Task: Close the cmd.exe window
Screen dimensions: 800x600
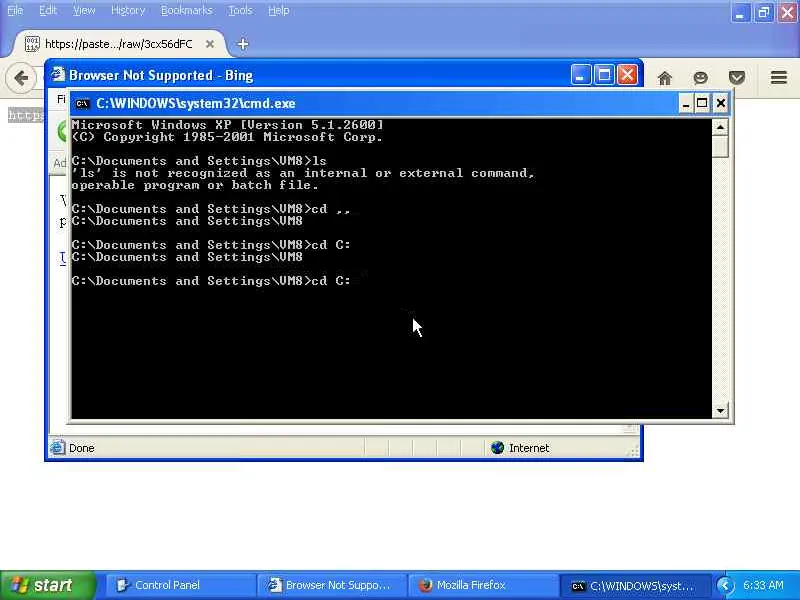Action: pyautogui.click(x=720, y=104)
